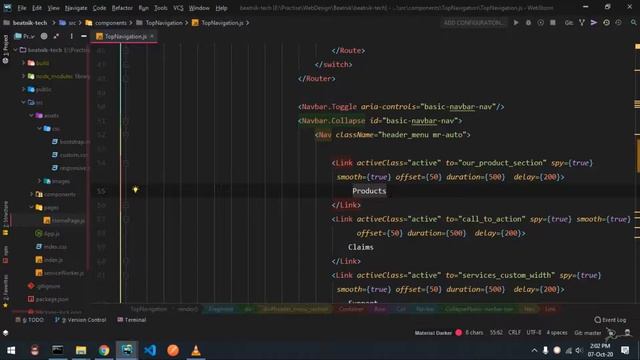Click the 4 spaces indent status item
The height and width of the screenshot is (360, 640).
pyautogui.click(x=557, y=333)
